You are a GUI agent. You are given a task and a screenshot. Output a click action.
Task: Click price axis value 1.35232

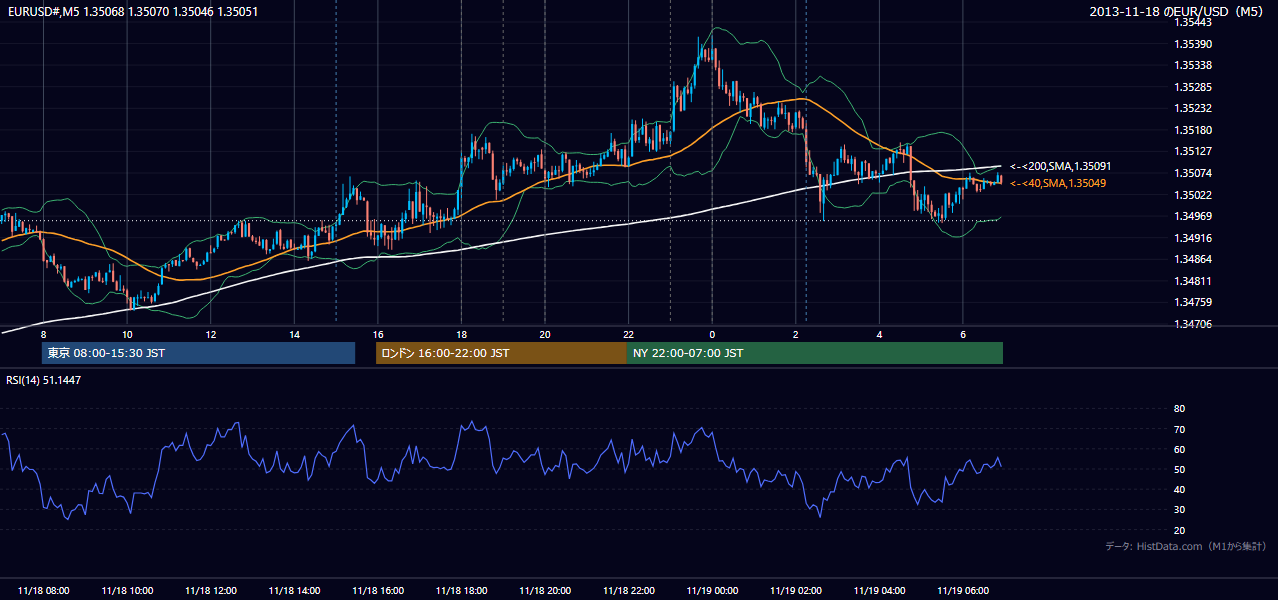tap(1192, 108)
